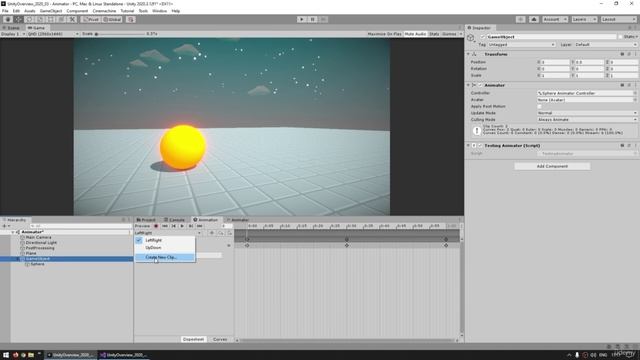Open the Layout dropdown
The width and height of the screenshot is (640, 360).
point(618,19)
